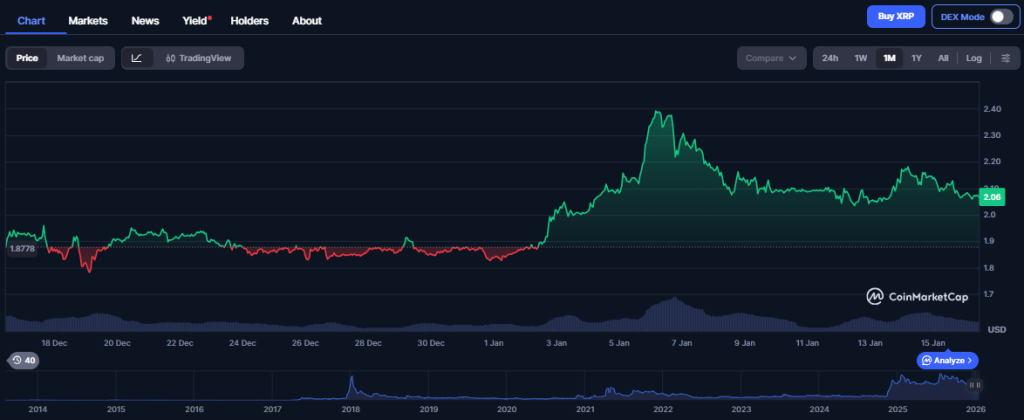Show the 24h price range

coord(830,58)
